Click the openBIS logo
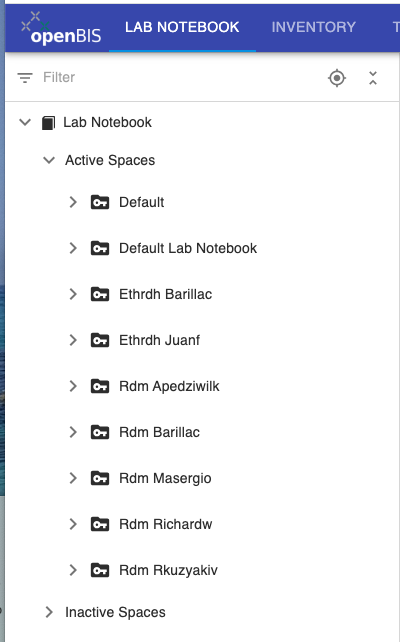This screenshot has height=642, width=400. pos(61,28)
